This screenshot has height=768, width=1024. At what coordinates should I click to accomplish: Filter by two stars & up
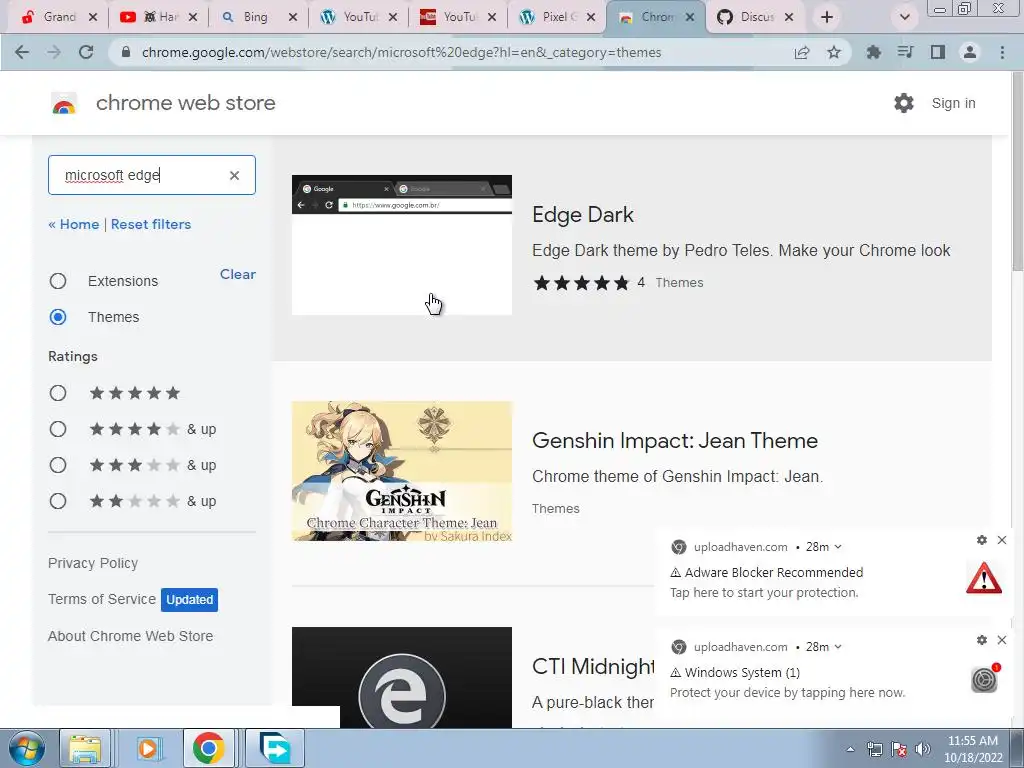[58, 501]
